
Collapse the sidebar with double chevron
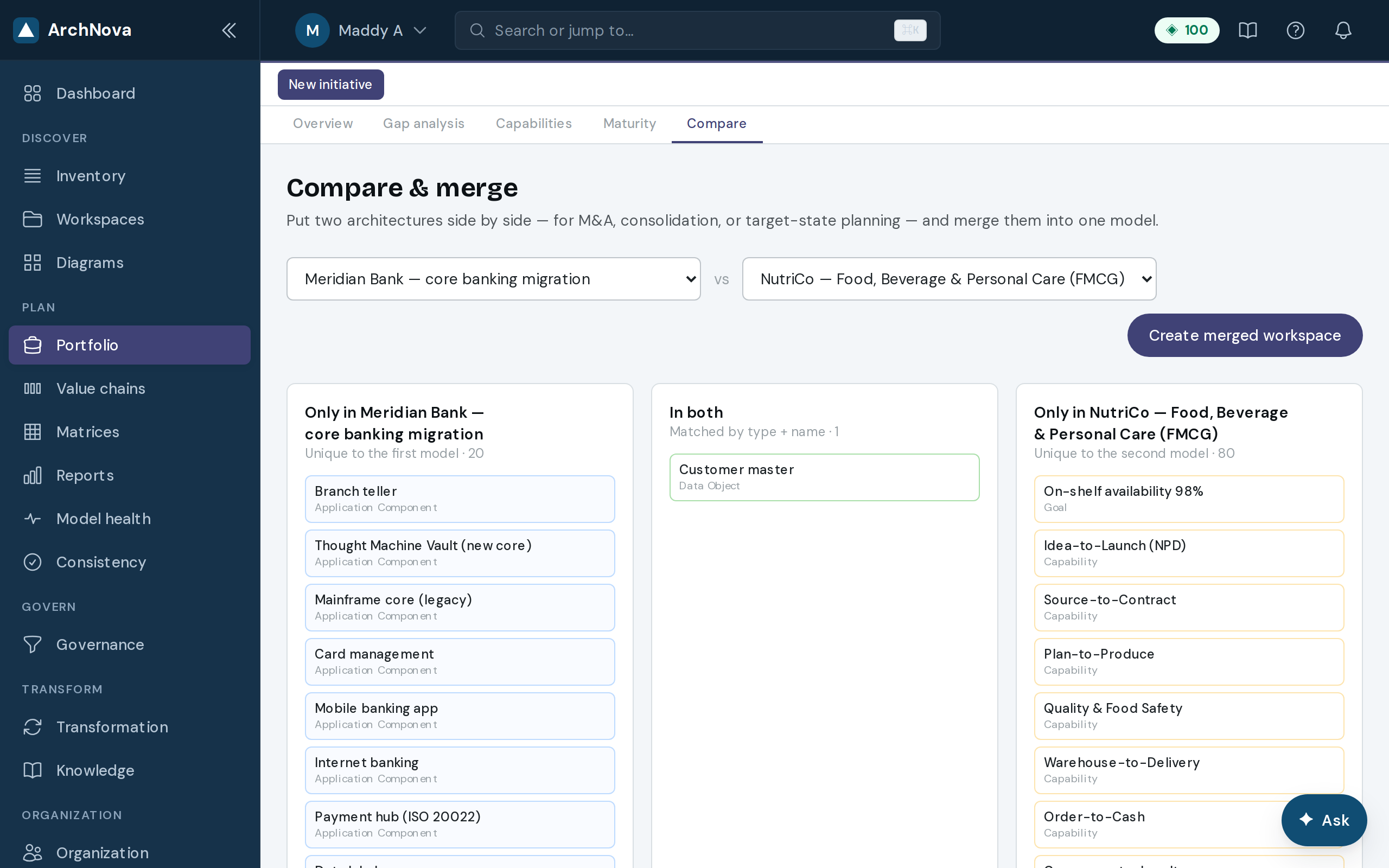[229, 30]
